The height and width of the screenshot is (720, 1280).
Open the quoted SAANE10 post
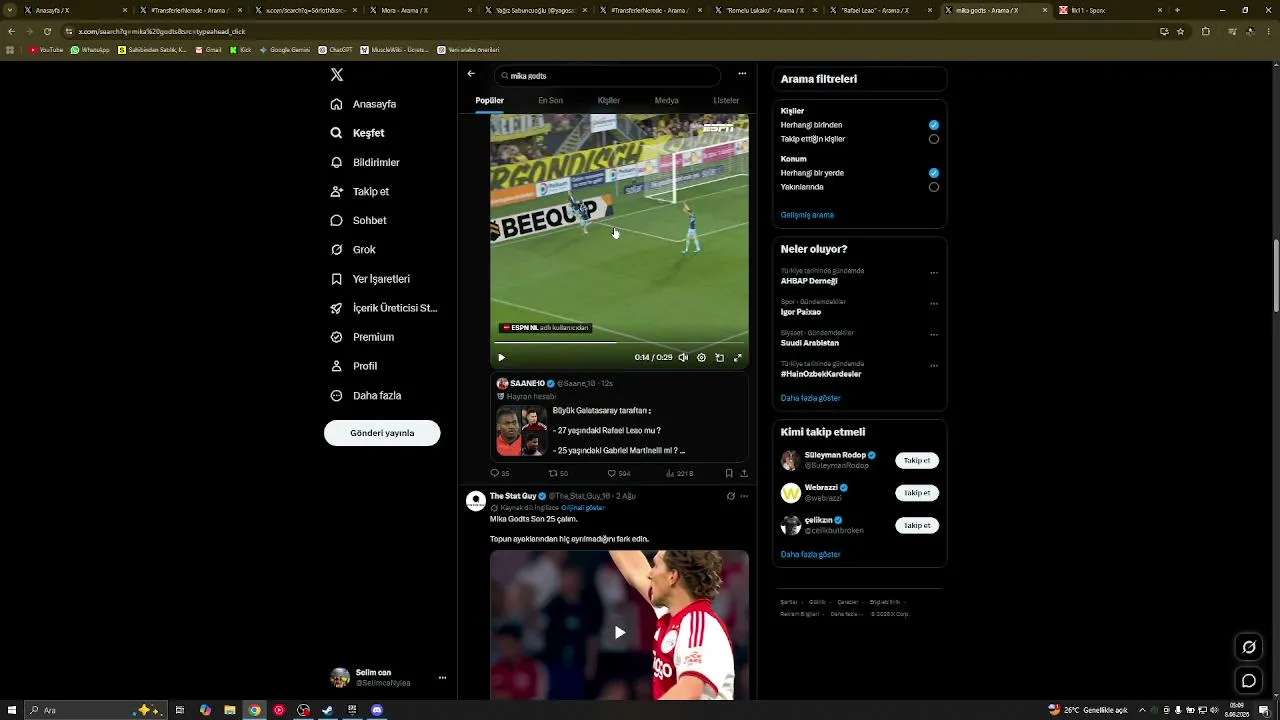click(x=619, y=418)
